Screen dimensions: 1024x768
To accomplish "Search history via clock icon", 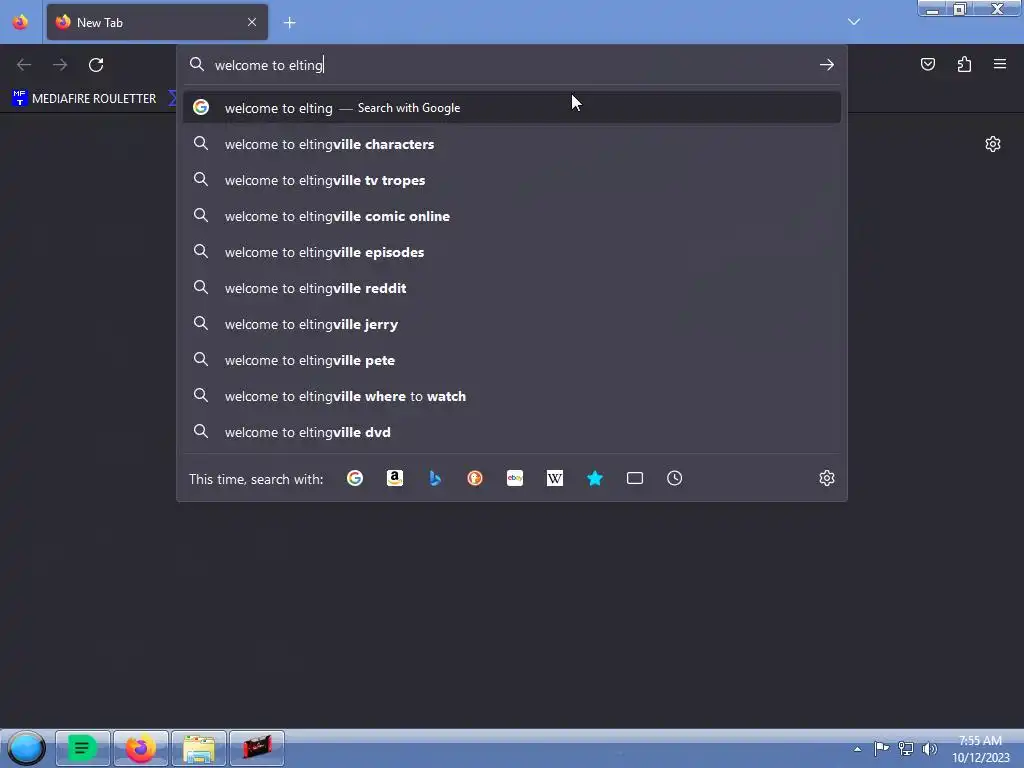I will click(675, 478).
